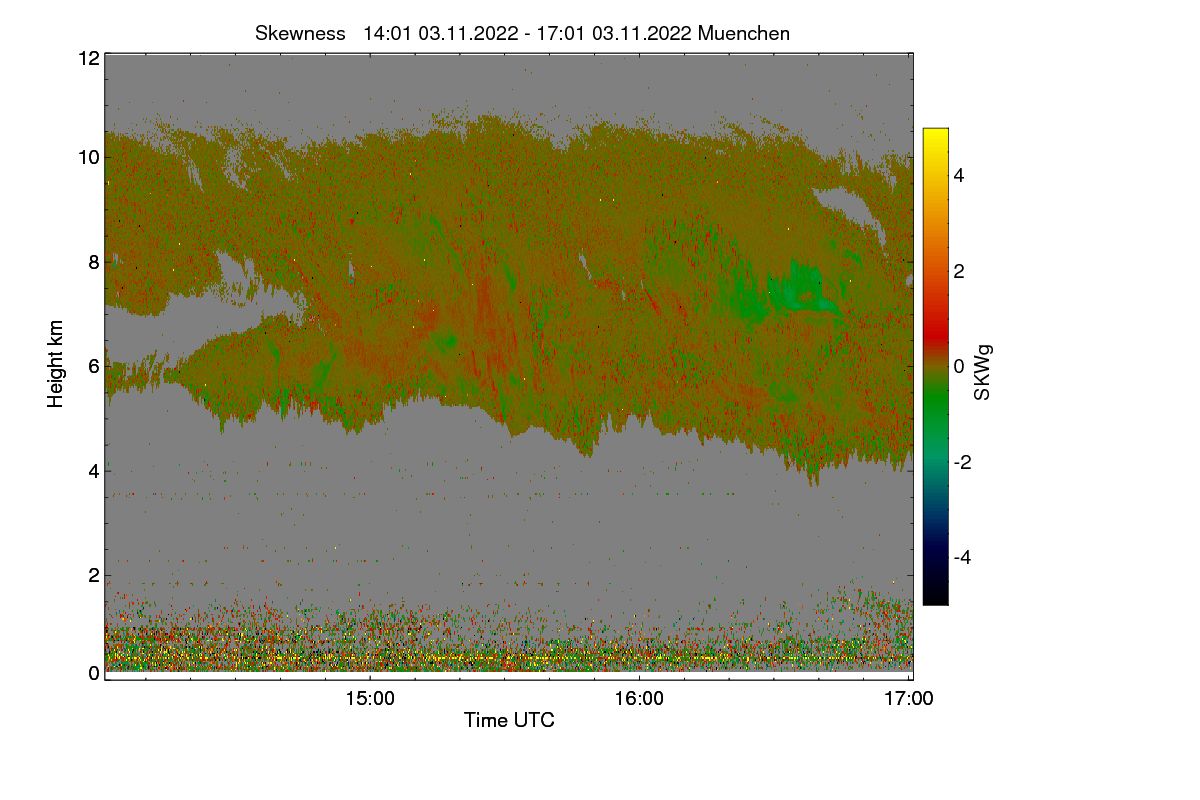Click the "12" height tick label

87,58
